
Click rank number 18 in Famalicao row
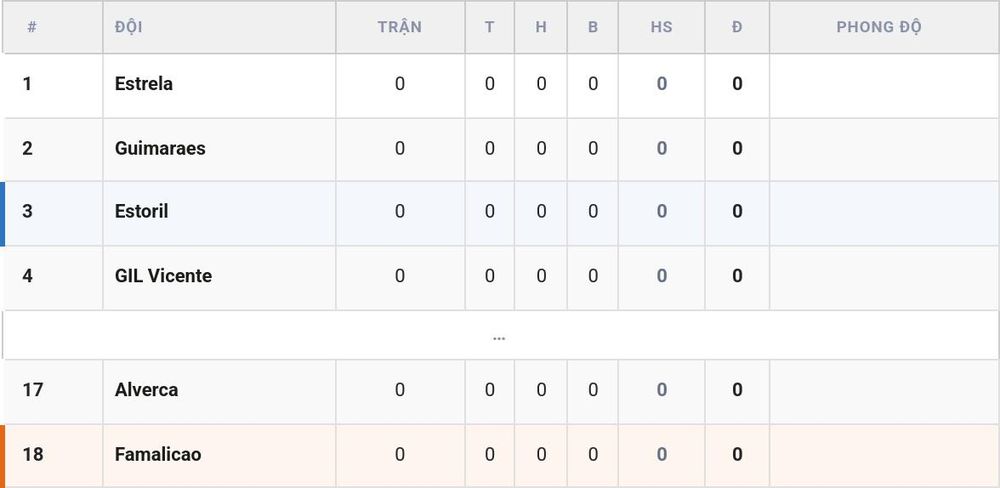point(33,454)
